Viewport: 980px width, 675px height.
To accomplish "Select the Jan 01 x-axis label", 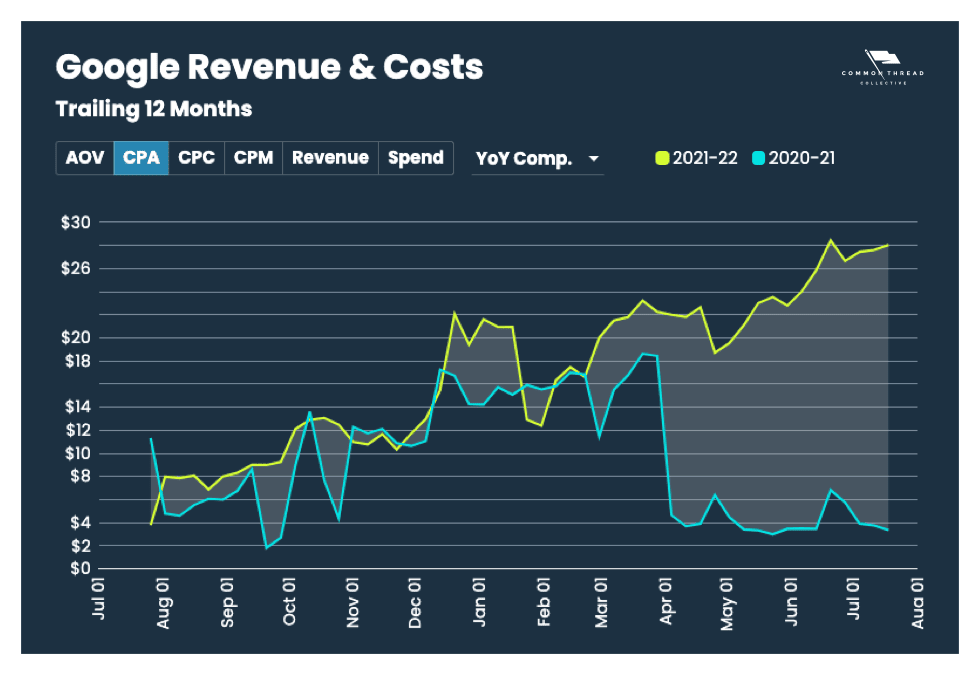I will (x=479, y=603).
